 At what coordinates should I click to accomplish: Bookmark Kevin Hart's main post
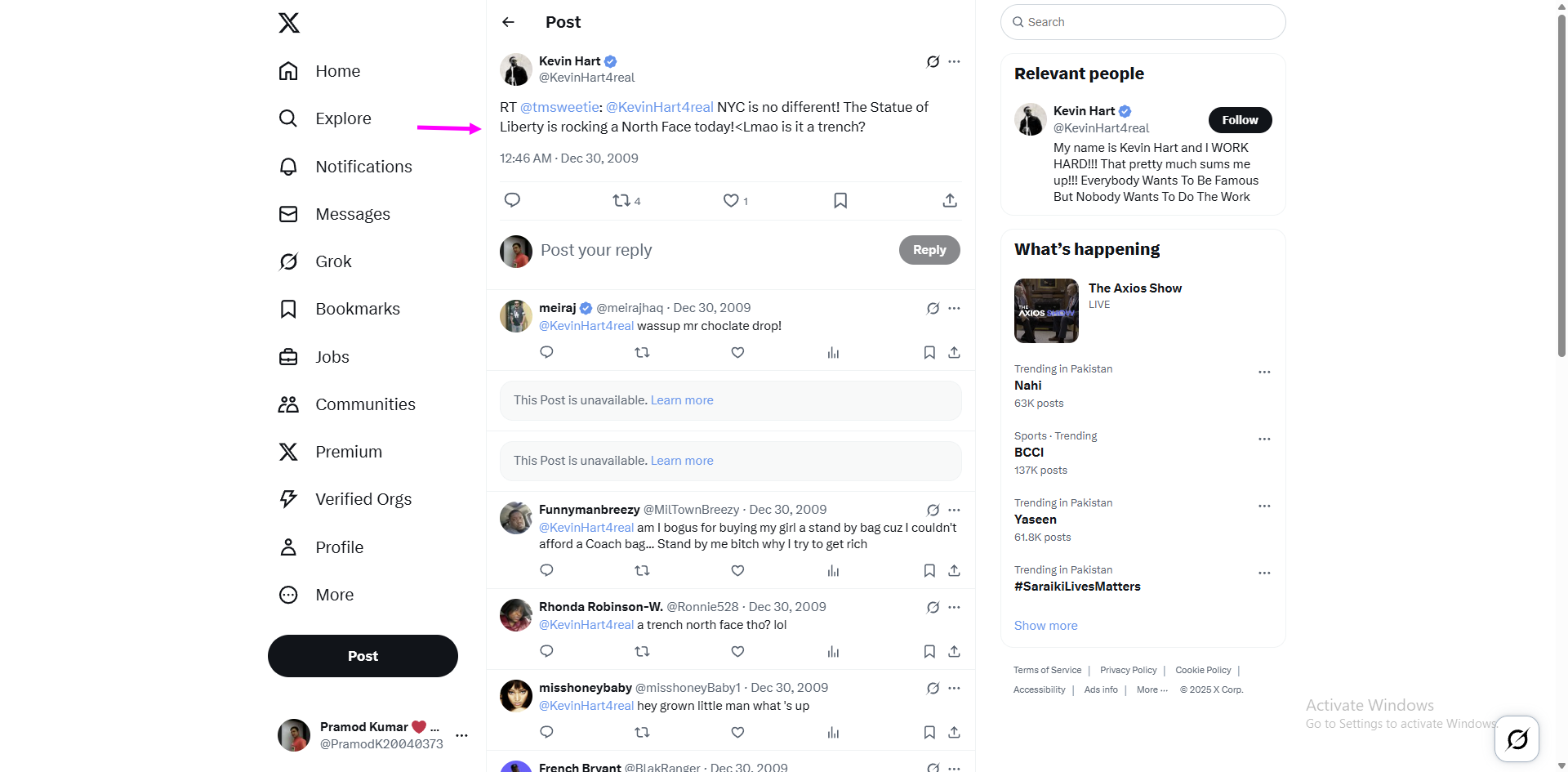pos(840,200)
